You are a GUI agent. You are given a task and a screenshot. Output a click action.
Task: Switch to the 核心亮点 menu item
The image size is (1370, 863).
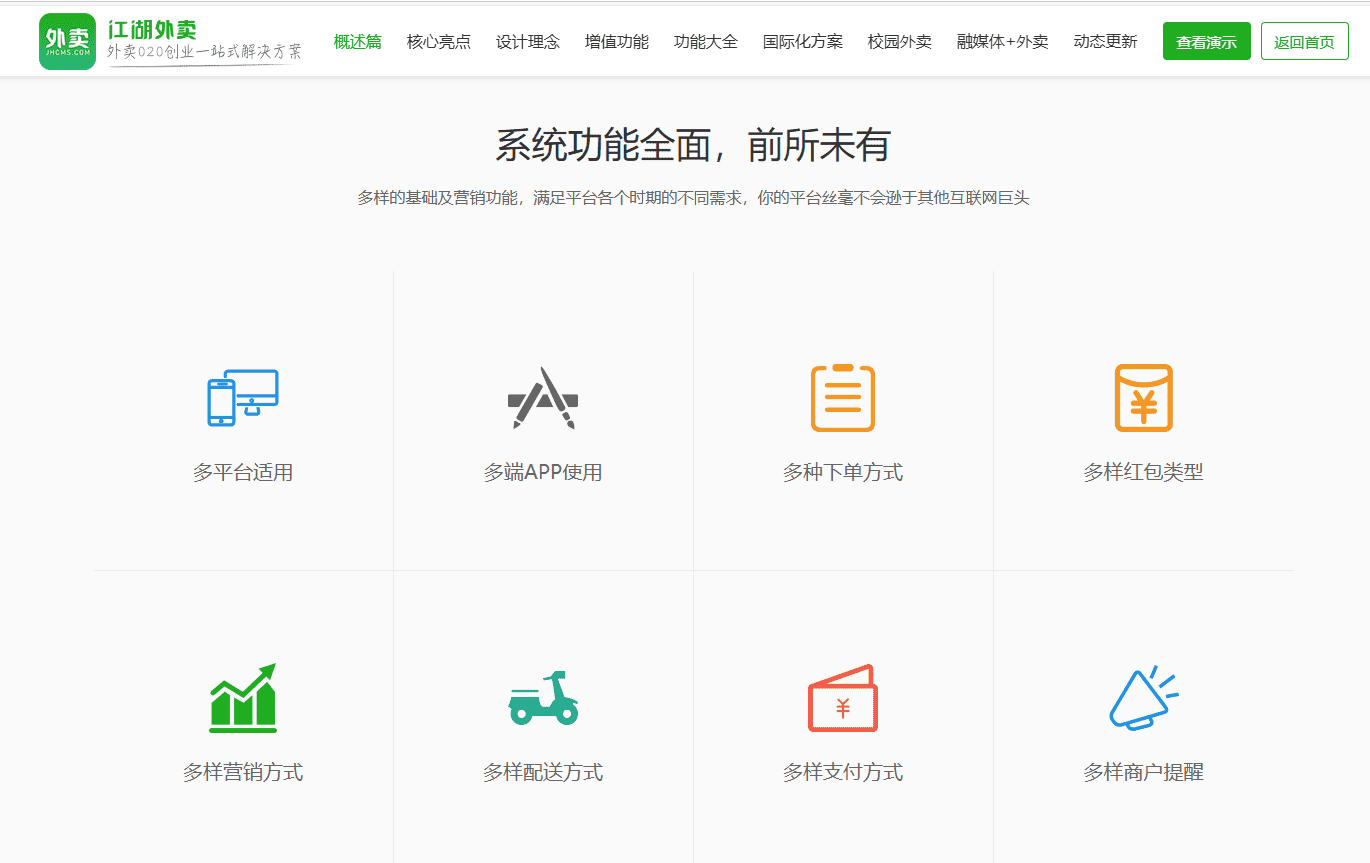coord(438,42)
